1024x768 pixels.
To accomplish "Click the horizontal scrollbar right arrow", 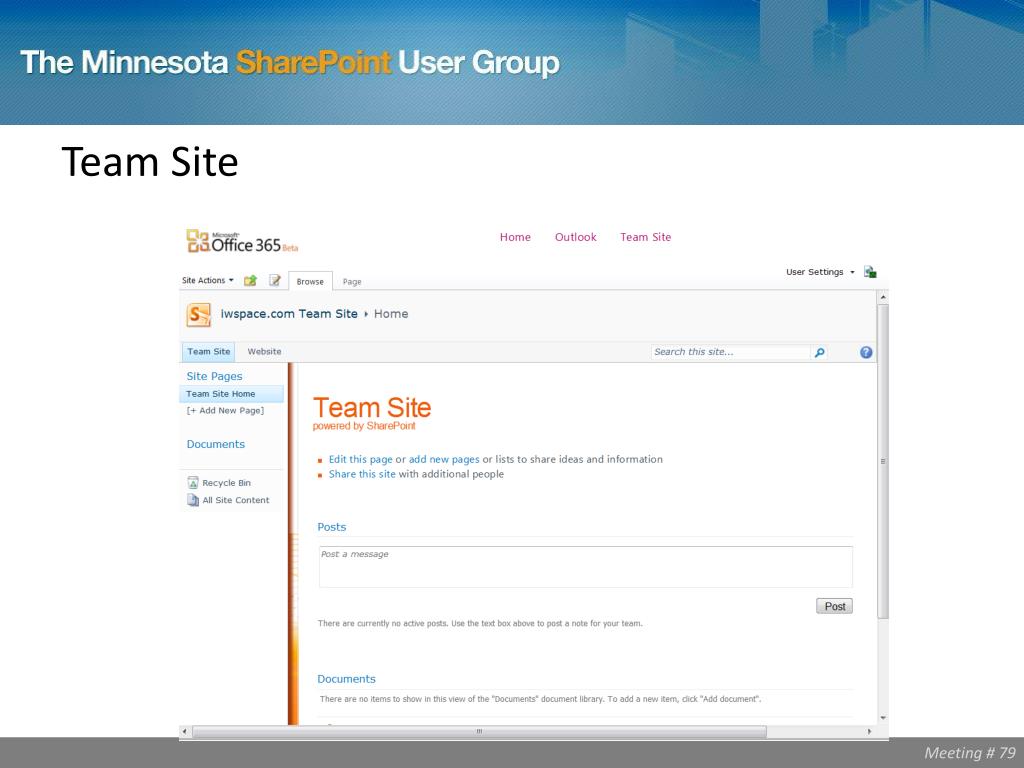I will point(869,731).
